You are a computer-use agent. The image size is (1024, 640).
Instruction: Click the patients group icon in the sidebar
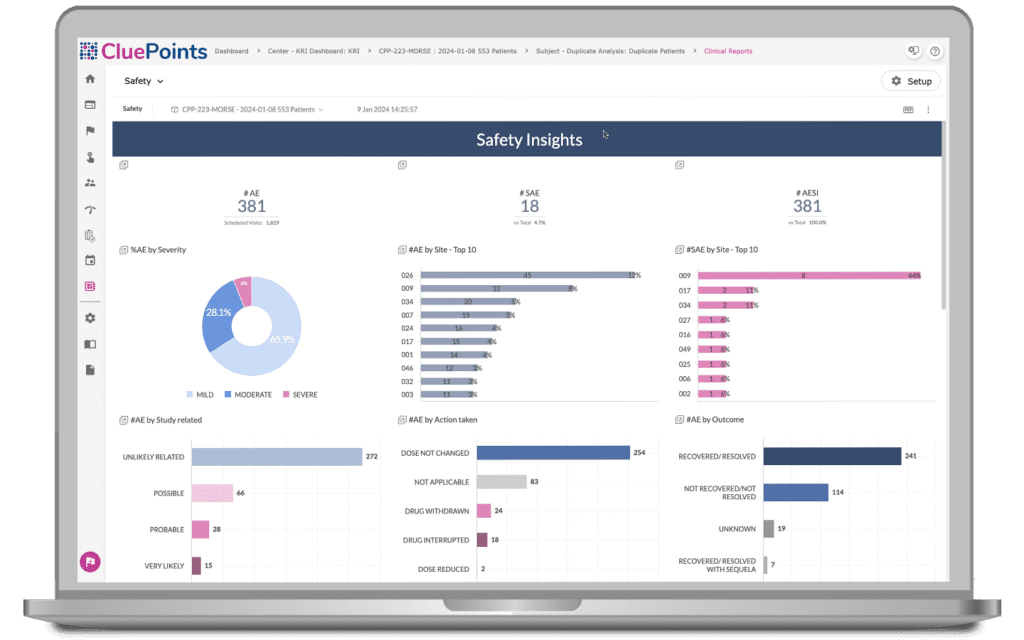[89, 183]
